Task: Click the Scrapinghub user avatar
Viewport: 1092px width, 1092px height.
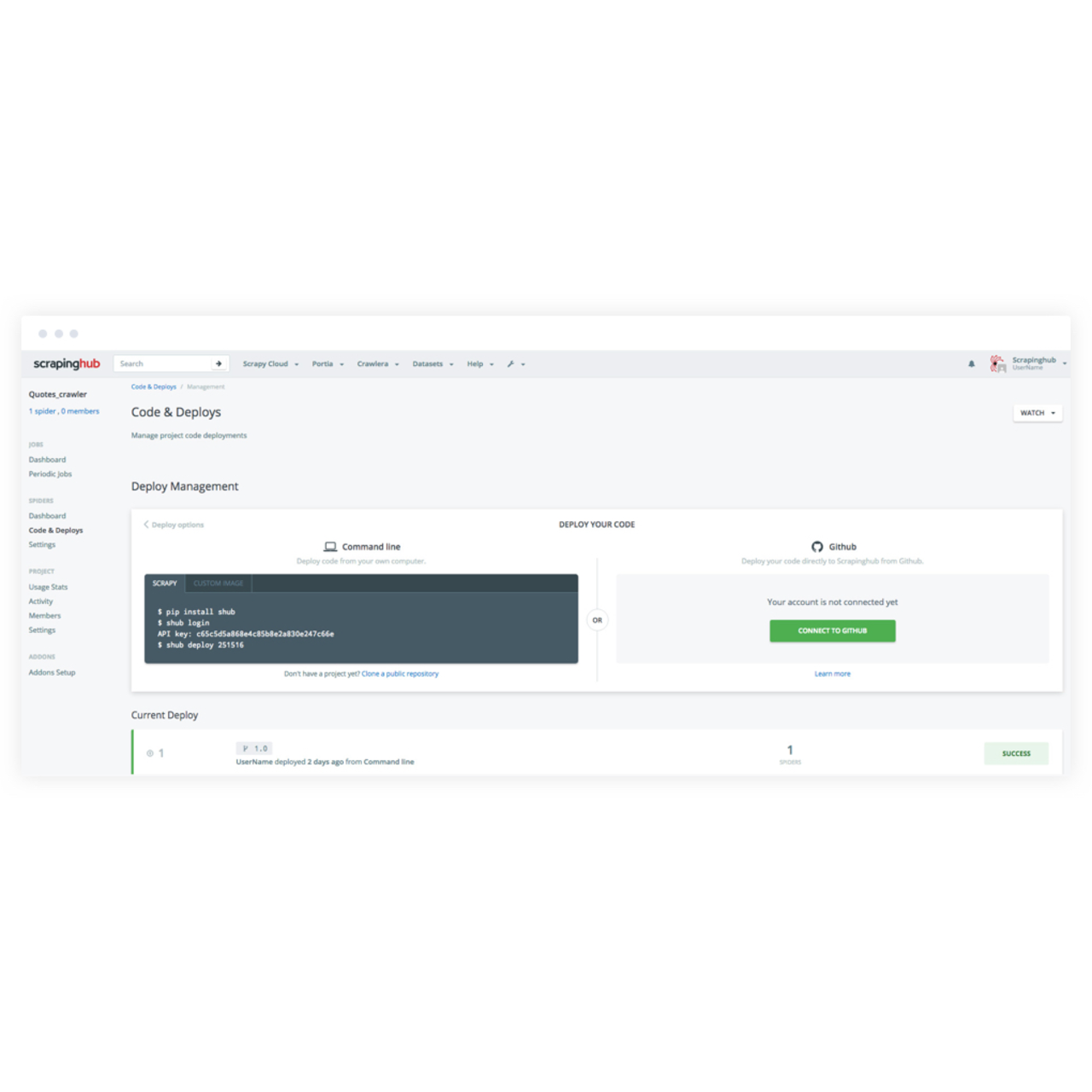Action: point(996,363)
